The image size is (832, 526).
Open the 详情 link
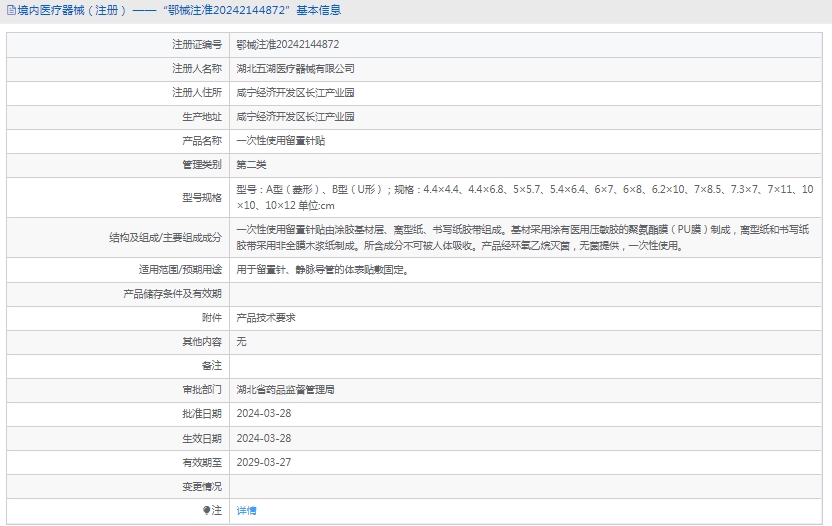click(246, 511)
